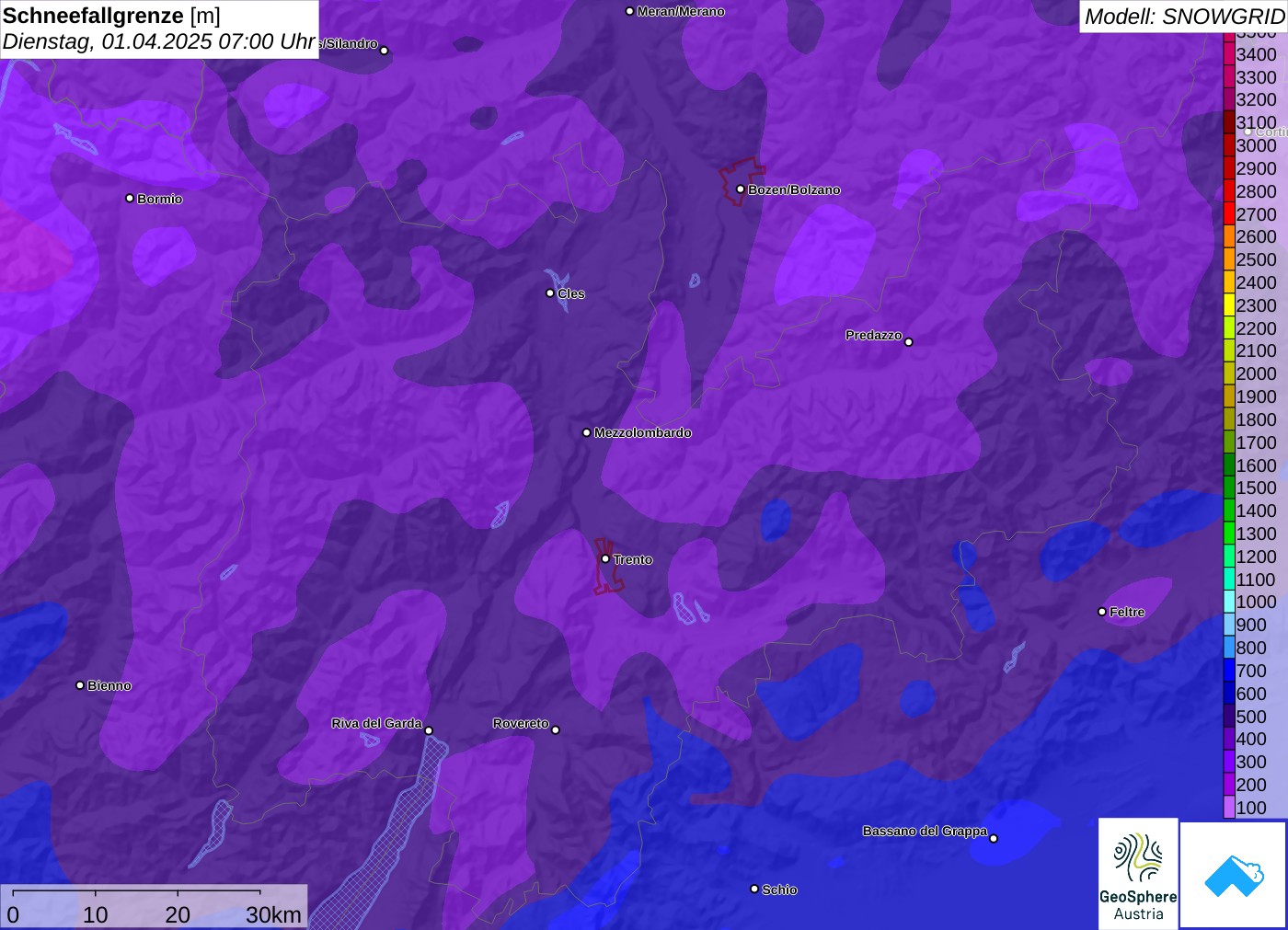The height and width of the screenshot is (930, 1288).
Task: Click the Trento city marker
Action: 605,558
